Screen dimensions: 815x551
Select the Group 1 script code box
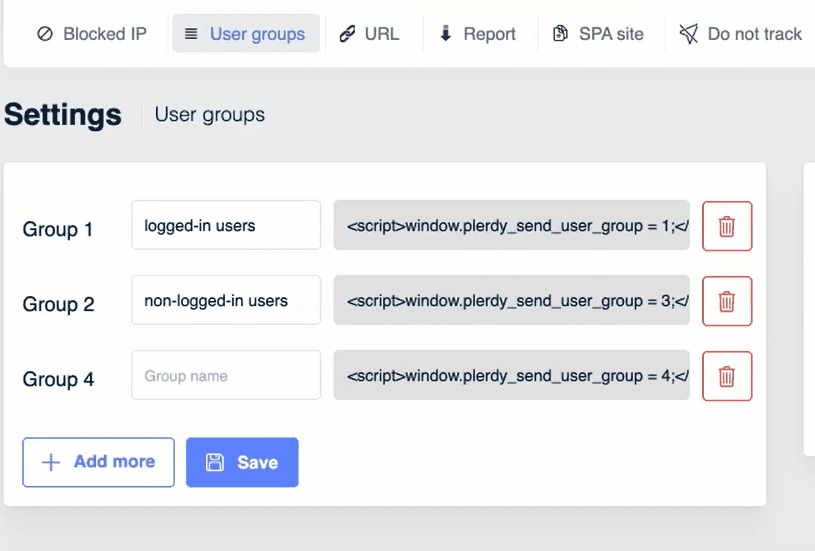point(511,226)
